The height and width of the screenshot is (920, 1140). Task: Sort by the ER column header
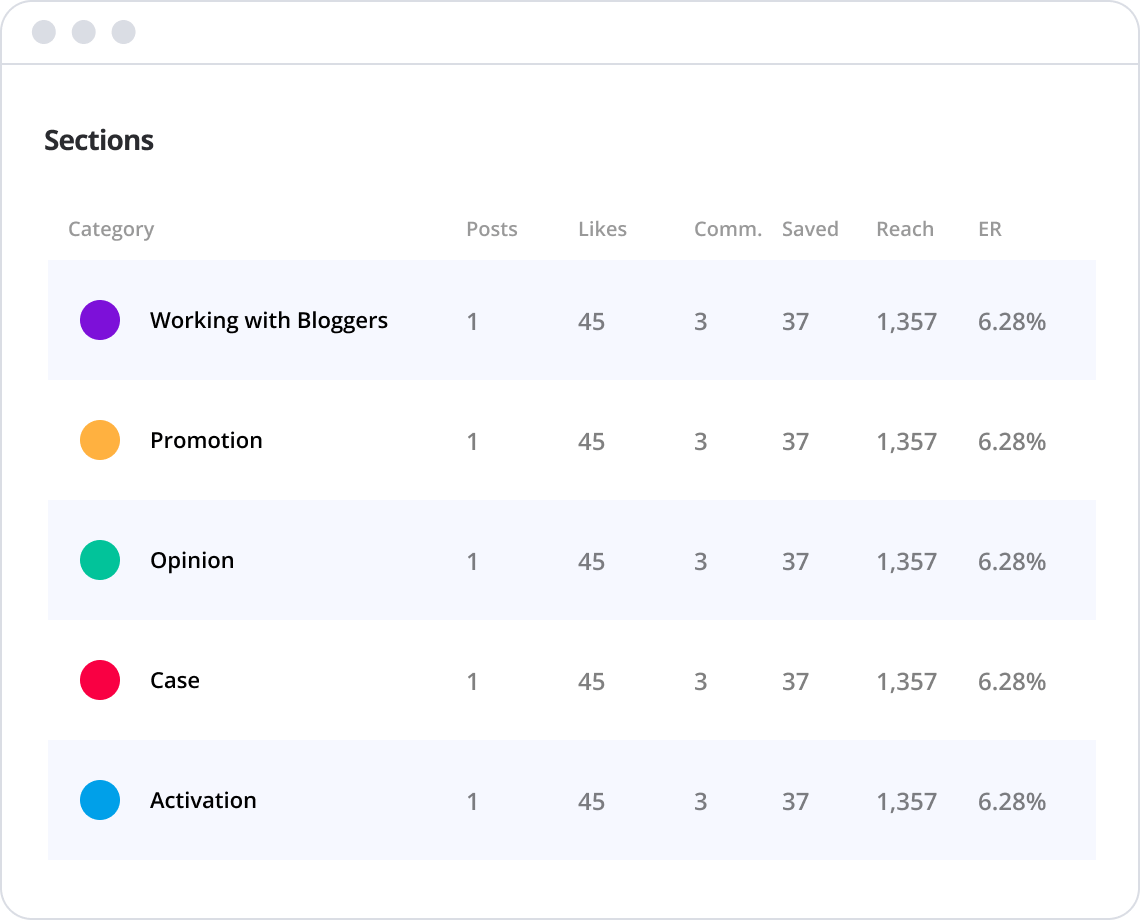pyautogui.click(x=990, y=229)
